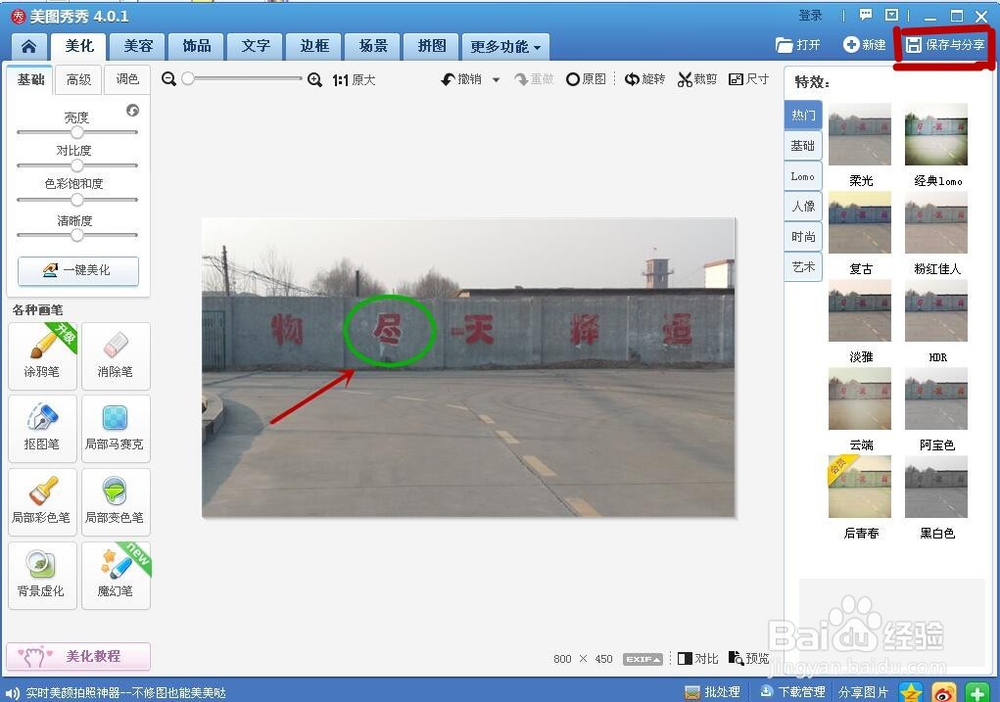The width and height of the screenshot is (1000, 702).
Task: Select the 艺术 effects category
Action: pos(803,267)
